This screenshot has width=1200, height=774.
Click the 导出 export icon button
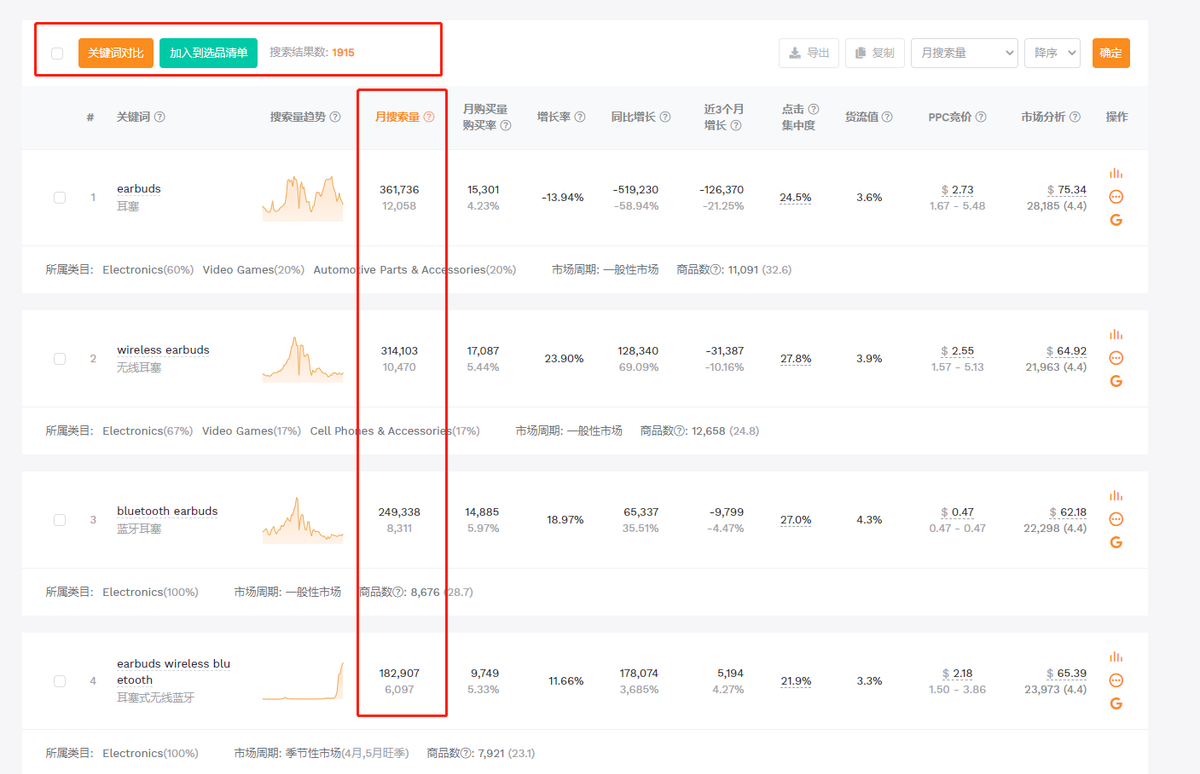click(808, 53)
